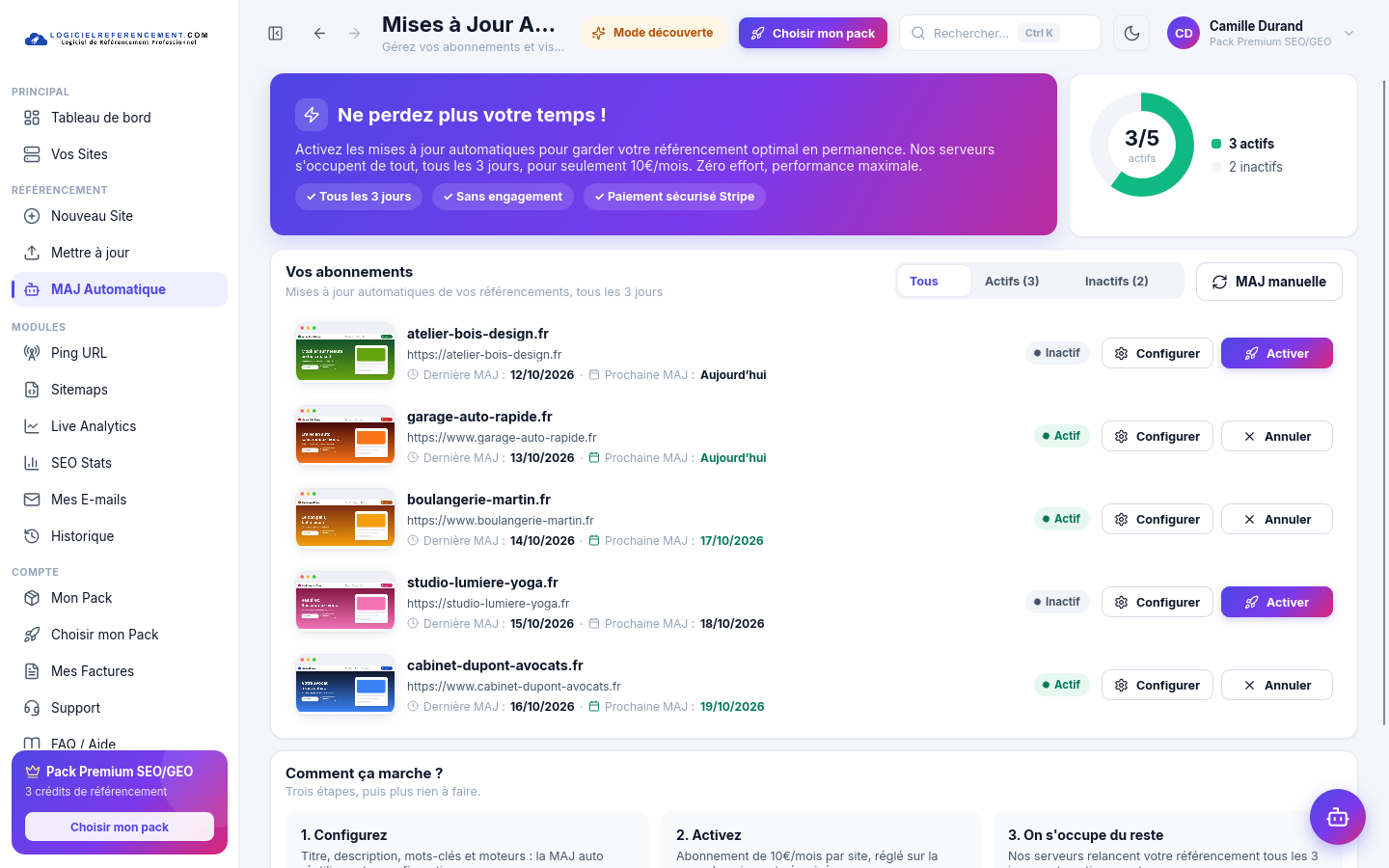Click the Mes Factures document icon

32,671
